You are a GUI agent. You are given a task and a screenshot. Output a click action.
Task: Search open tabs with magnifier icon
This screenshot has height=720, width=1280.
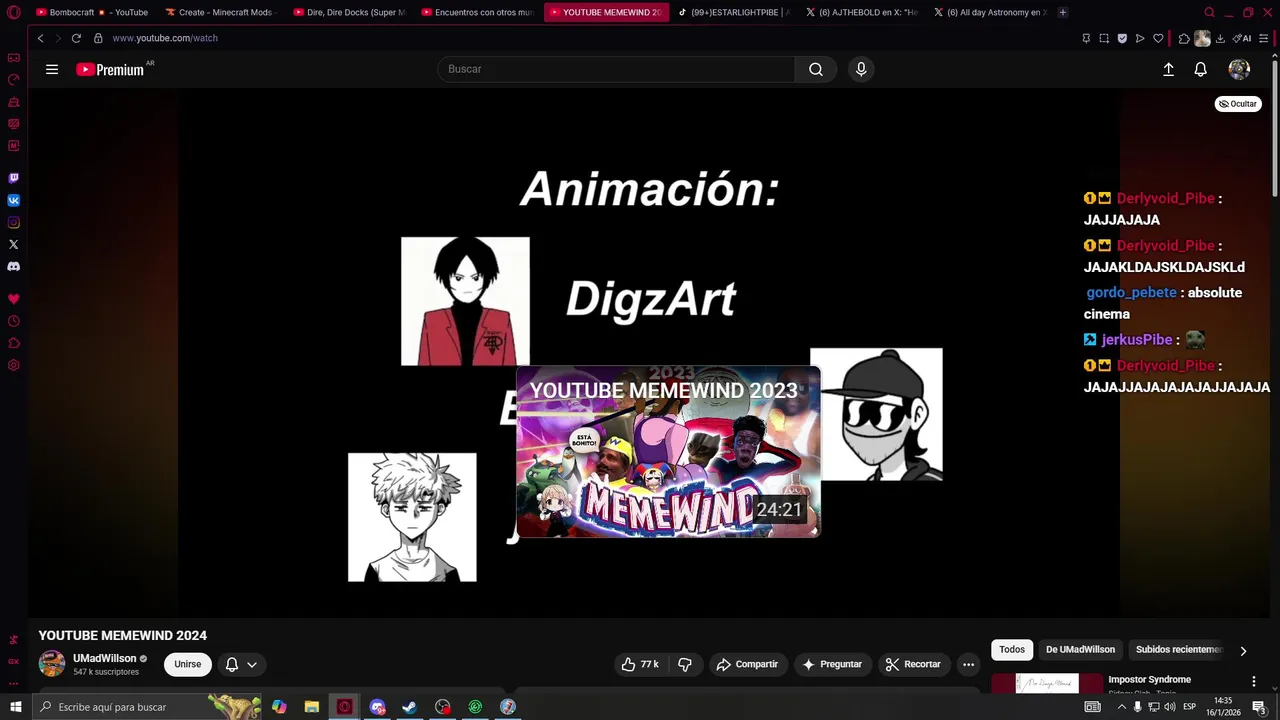[1209, 13]
